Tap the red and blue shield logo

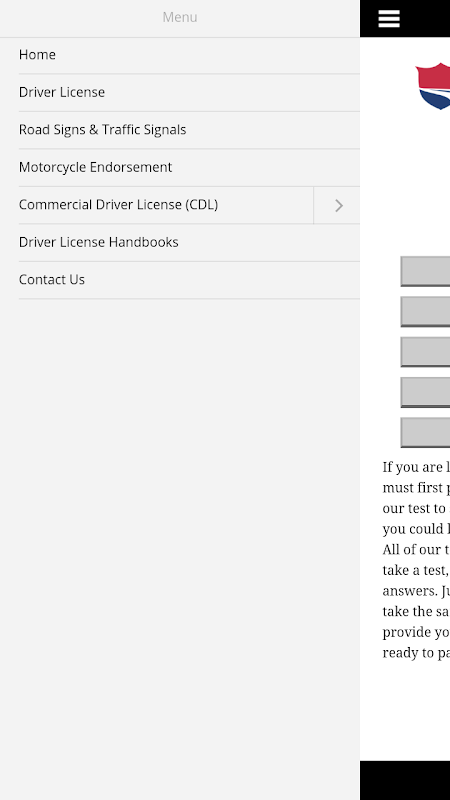[433, 86]
